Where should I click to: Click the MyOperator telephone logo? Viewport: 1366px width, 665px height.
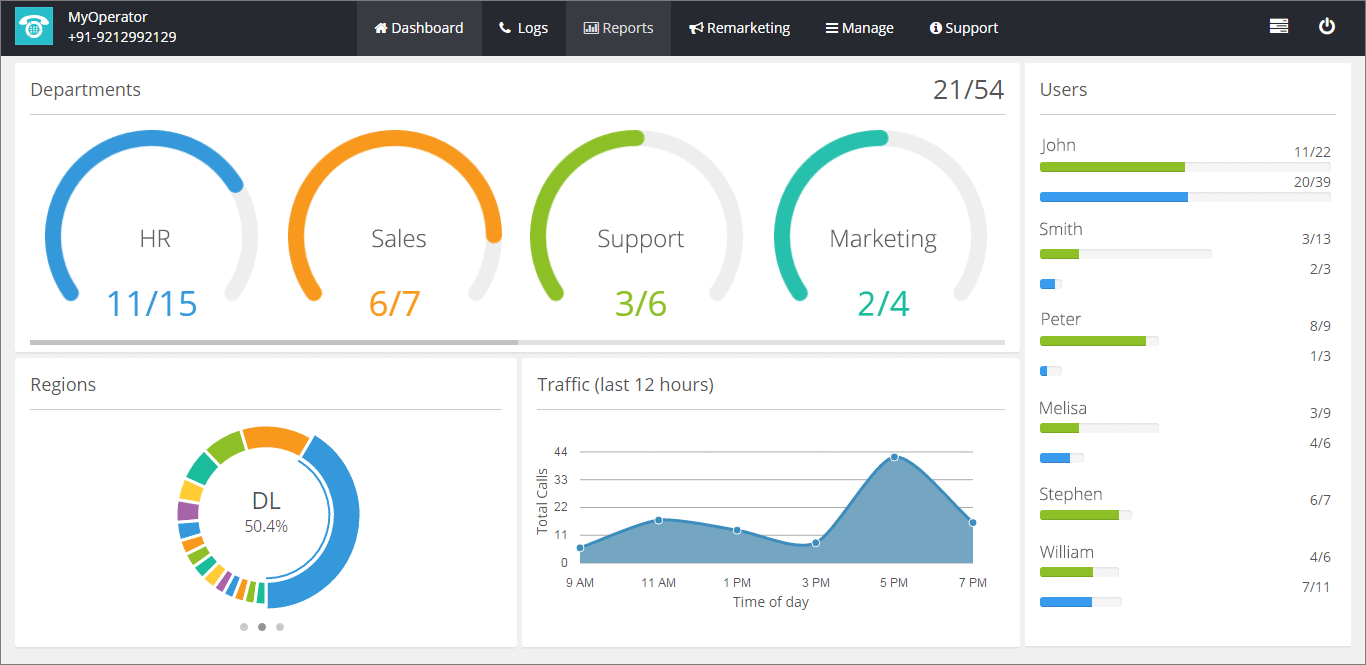pyautogui.click(x=33, y=27)
